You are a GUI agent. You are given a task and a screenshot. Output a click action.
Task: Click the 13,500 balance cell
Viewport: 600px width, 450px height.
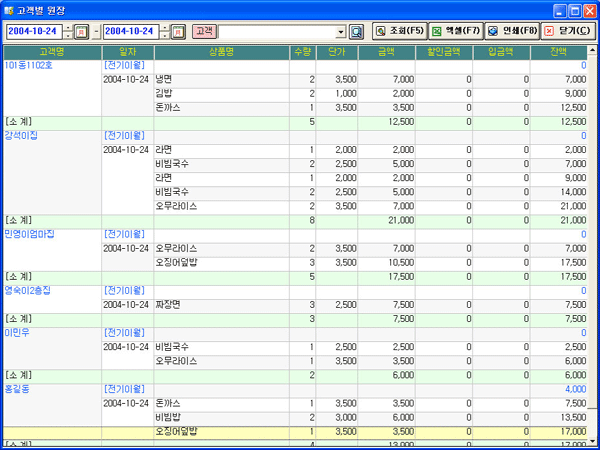click(x=559, y=417)
